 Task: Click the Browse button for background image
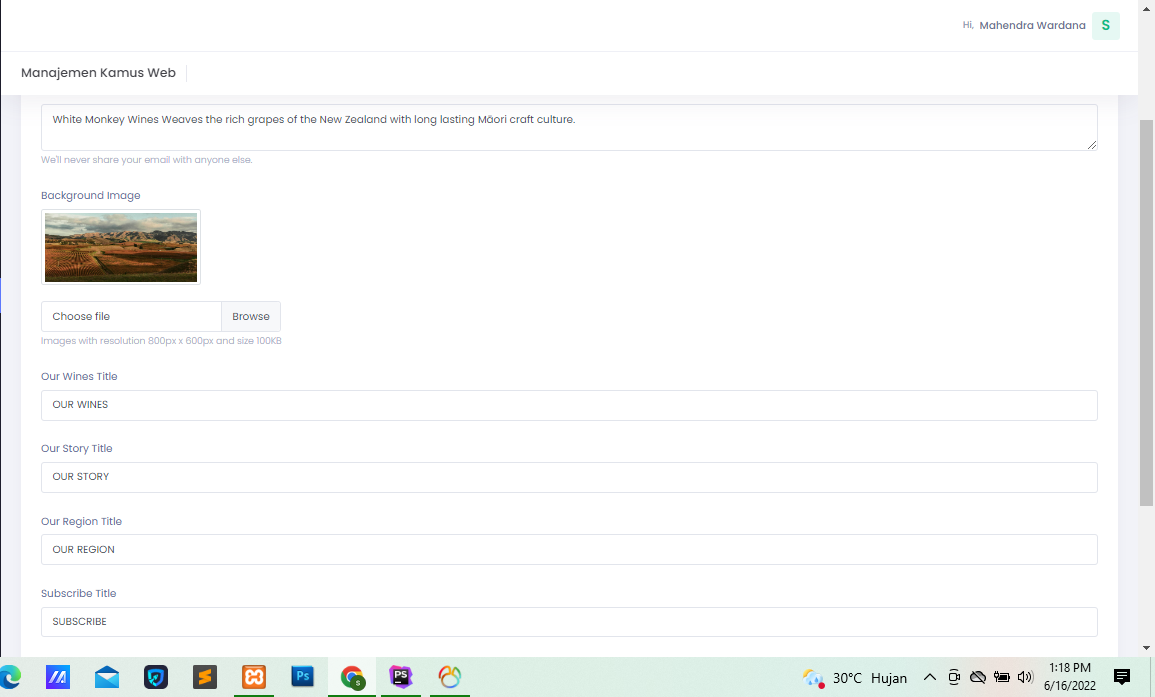tap(251, 316)
